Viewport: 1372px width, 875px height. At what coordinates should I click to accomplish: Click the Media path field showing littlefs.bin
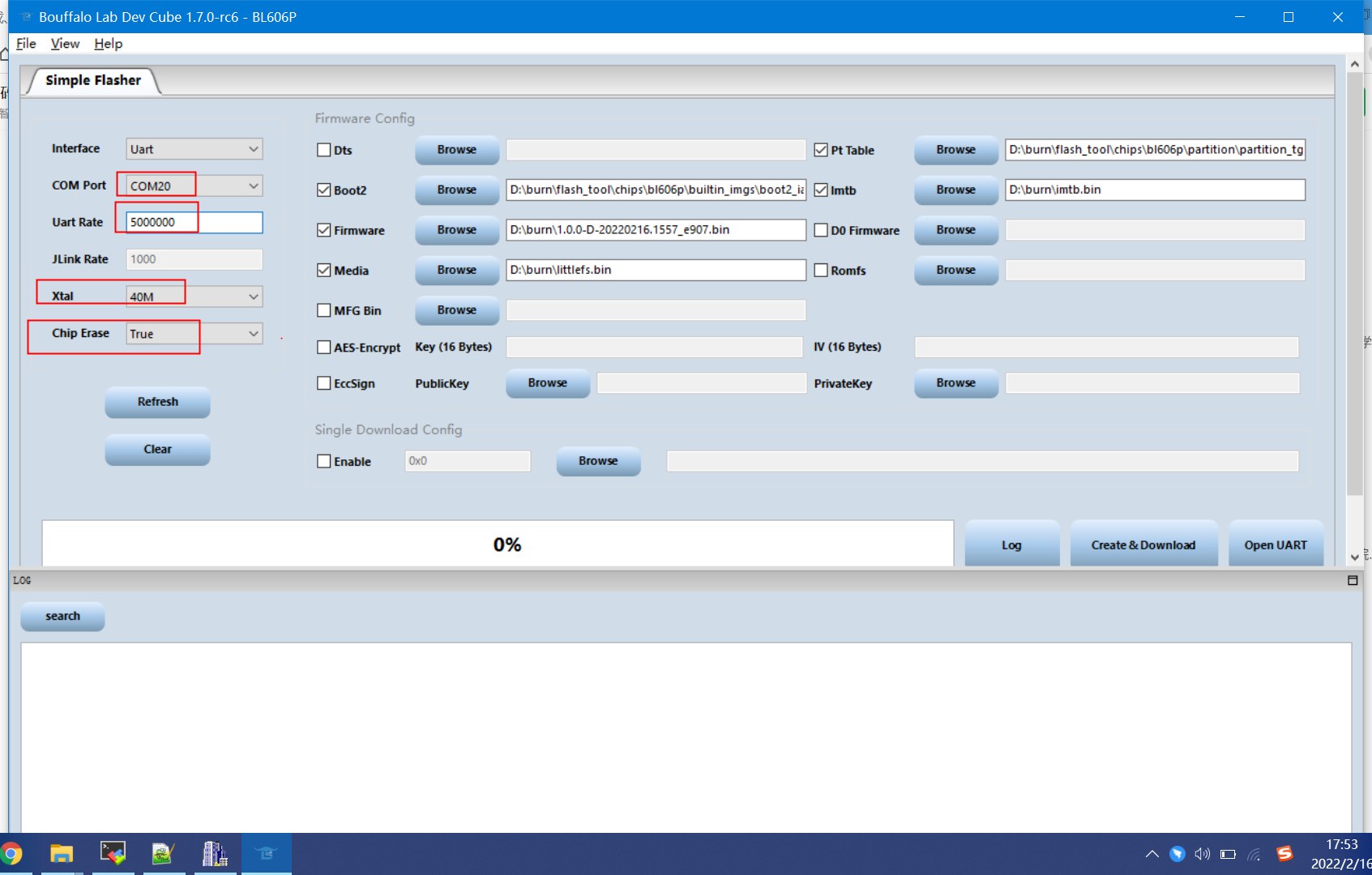(x=656, y=270)
